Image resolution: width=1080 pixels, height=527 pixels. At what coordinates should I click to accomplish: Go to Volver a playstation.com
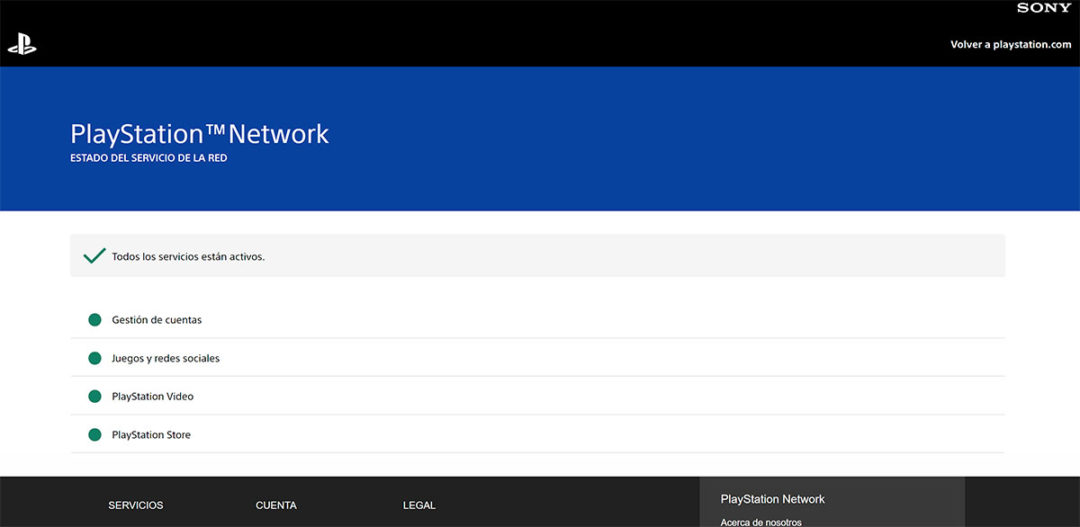(x=1010, y=44)
